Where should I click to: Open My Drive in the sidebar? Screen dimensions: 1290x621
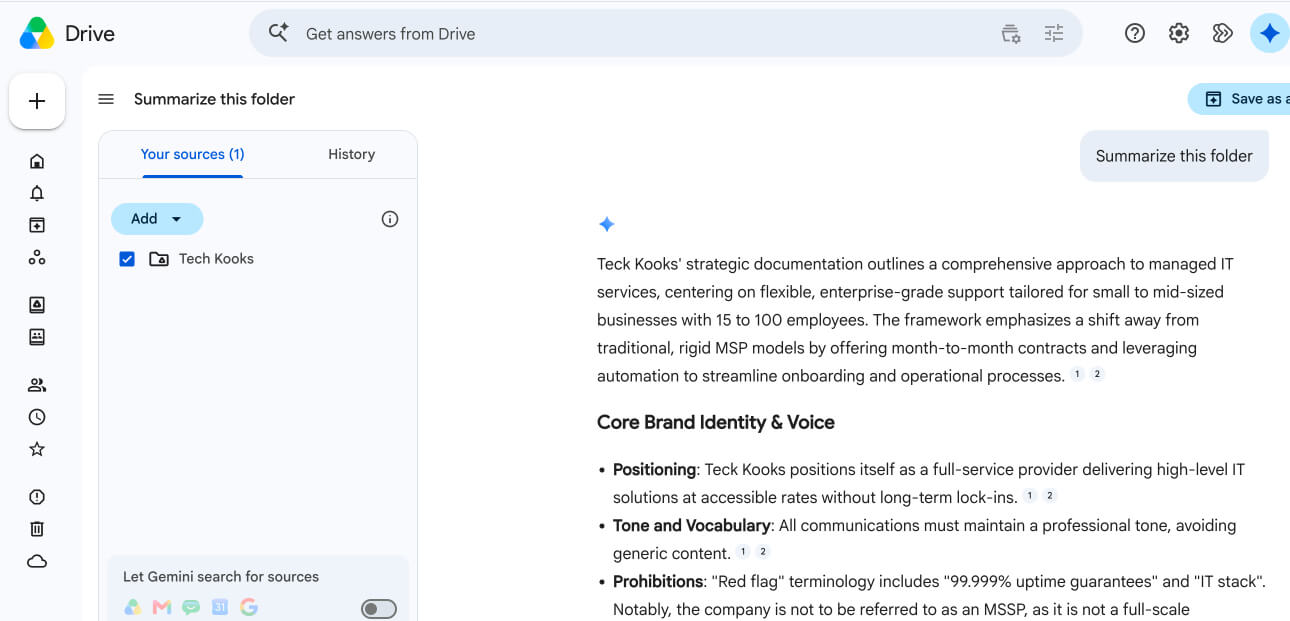37,305
